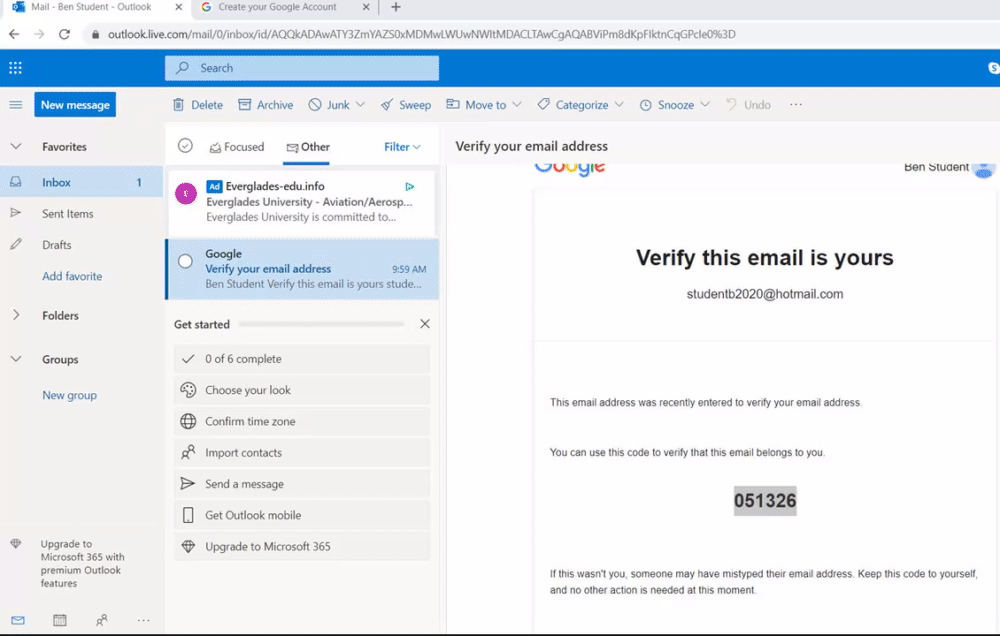This screenshot has height=636, width=1000.
Task: Close the Get started panel
Action: [425, 324]
